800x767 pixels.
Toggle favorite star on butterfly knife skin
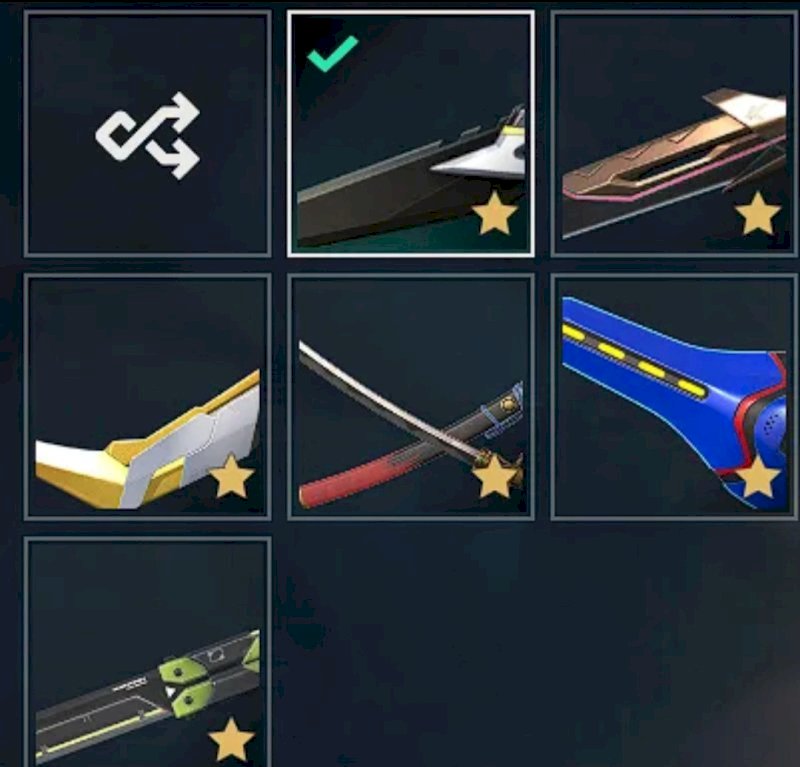click(231, 739)
